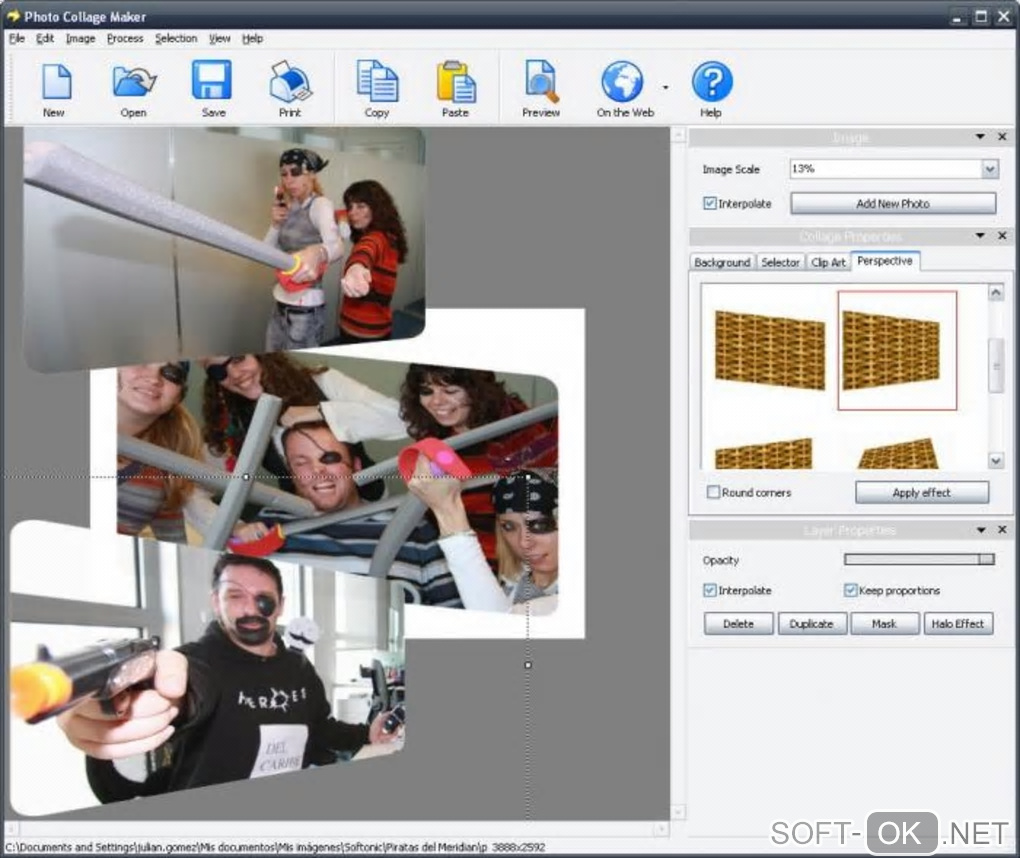Save the collage using the Save icon
The height and width of the screenshot is (858, 1020).
tap(212, 82)
